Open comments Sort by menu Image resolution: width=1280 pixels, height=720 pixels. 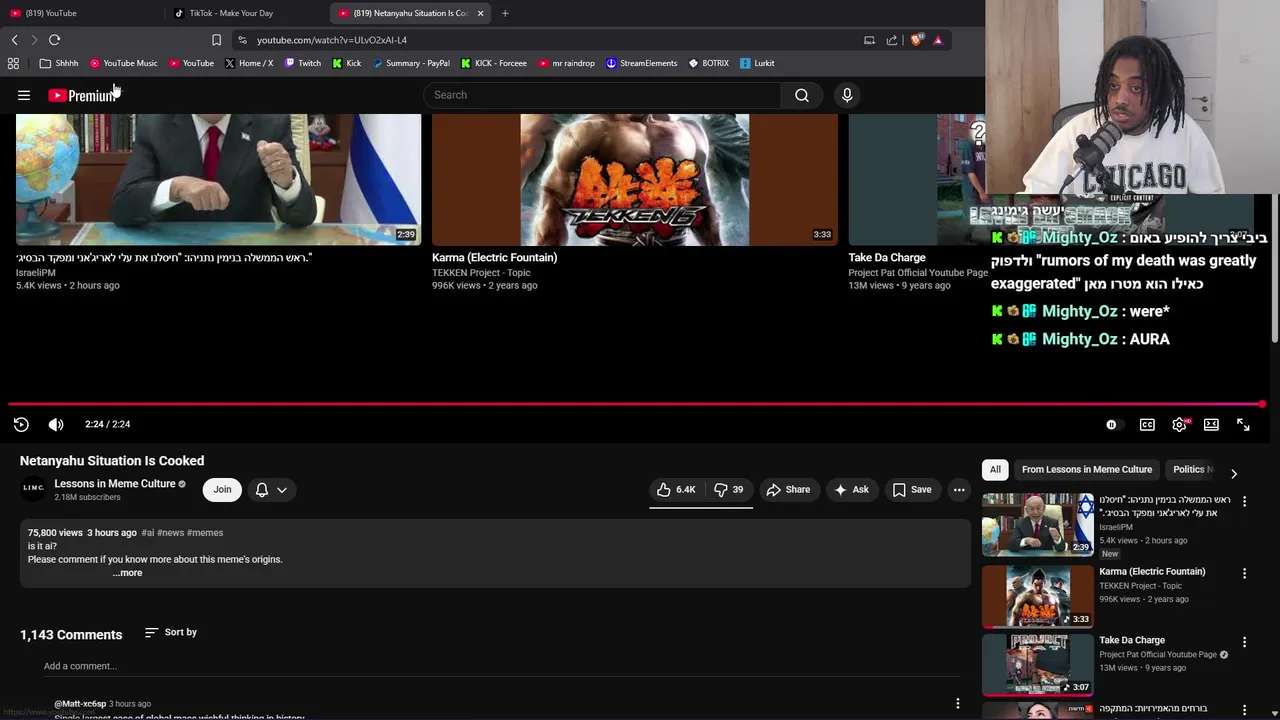(171, 632)
